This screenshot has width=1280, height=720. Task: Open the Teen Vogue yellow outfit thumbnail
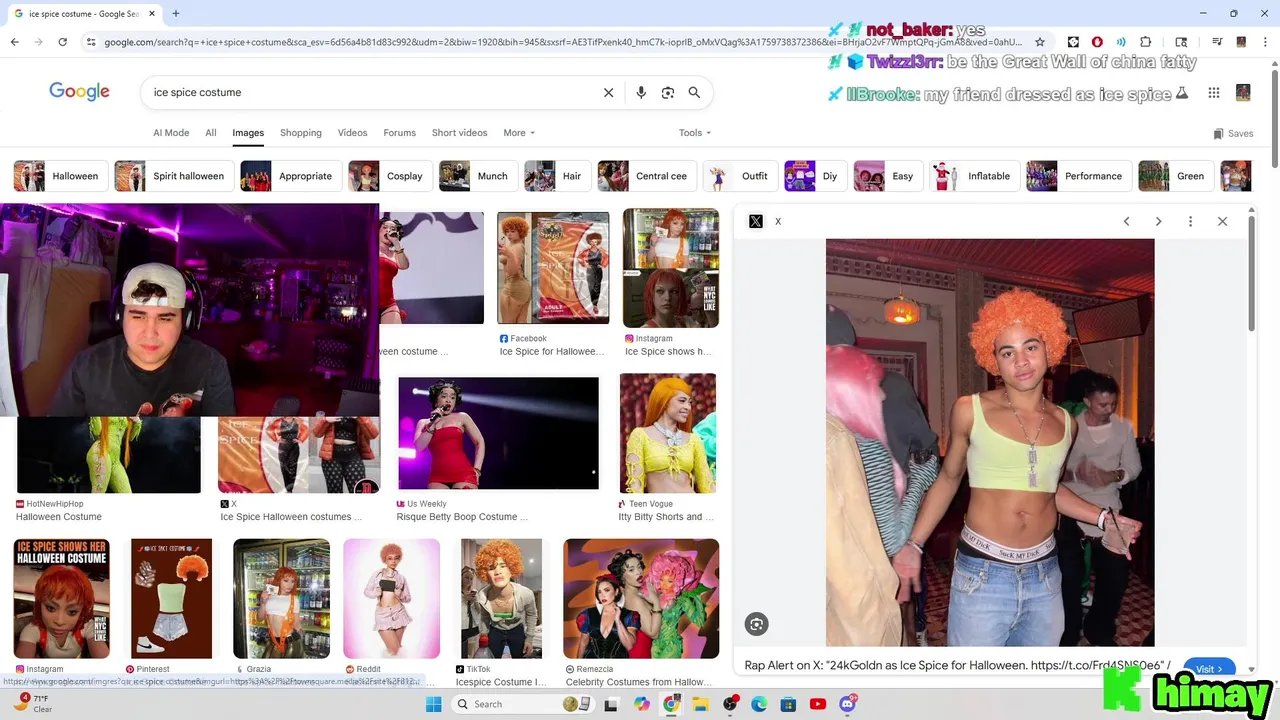[668, 433]
